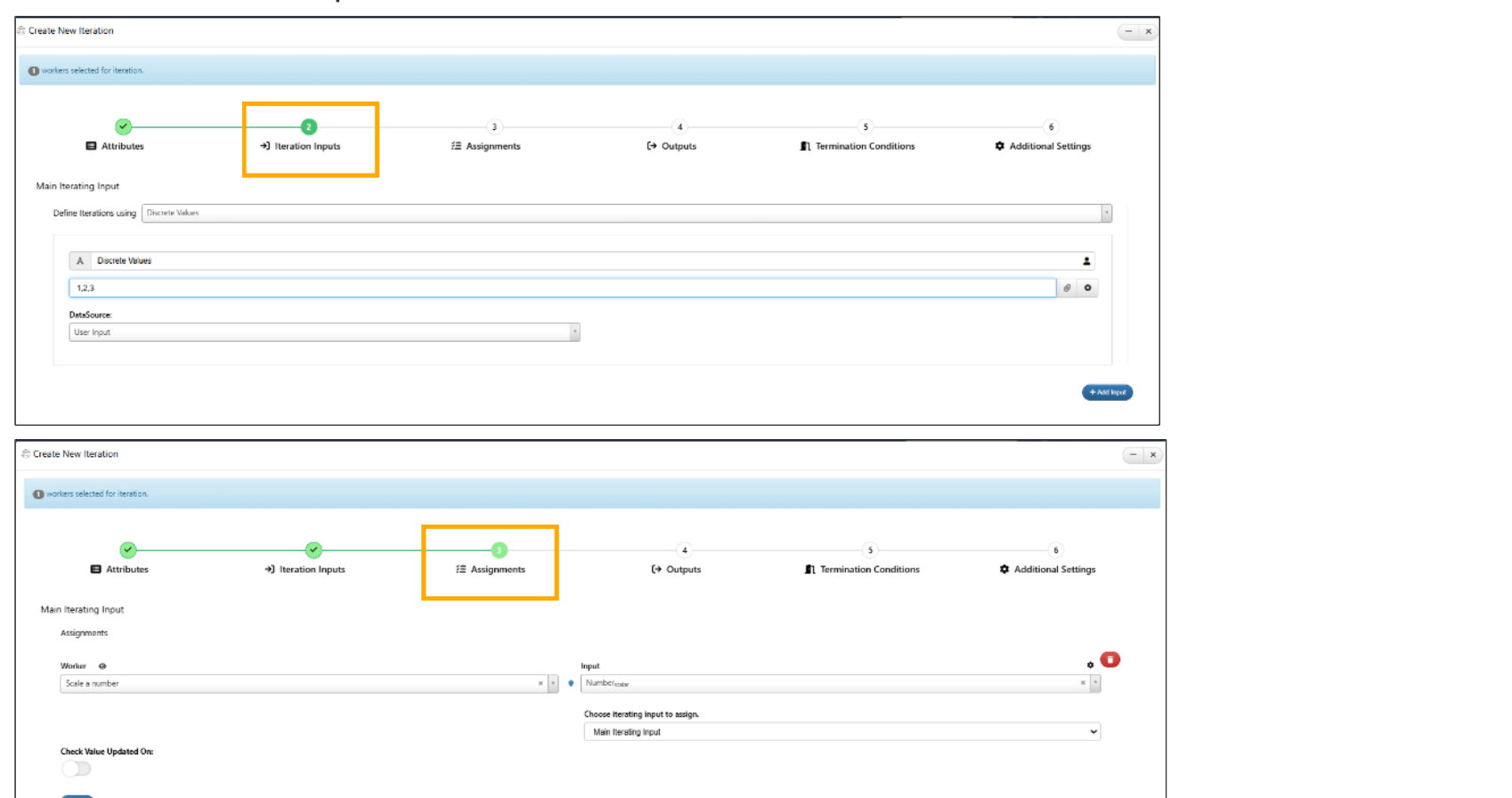Open Additional Settings step in bottom dialog
Screen dimensions: 1512x798
[x=1054, y=569]
